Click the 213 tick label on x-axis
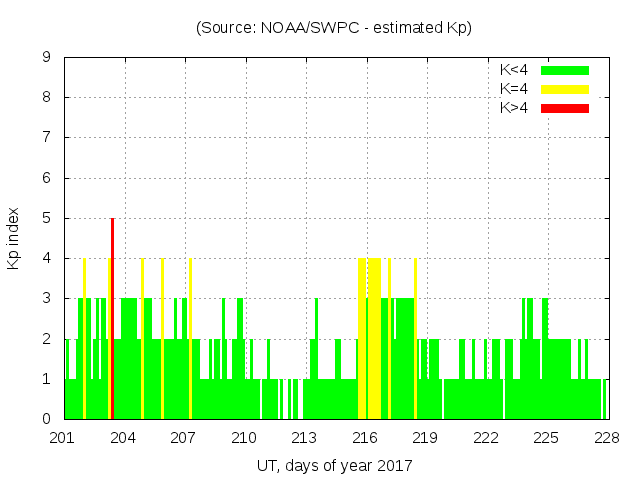 [305, 438]
